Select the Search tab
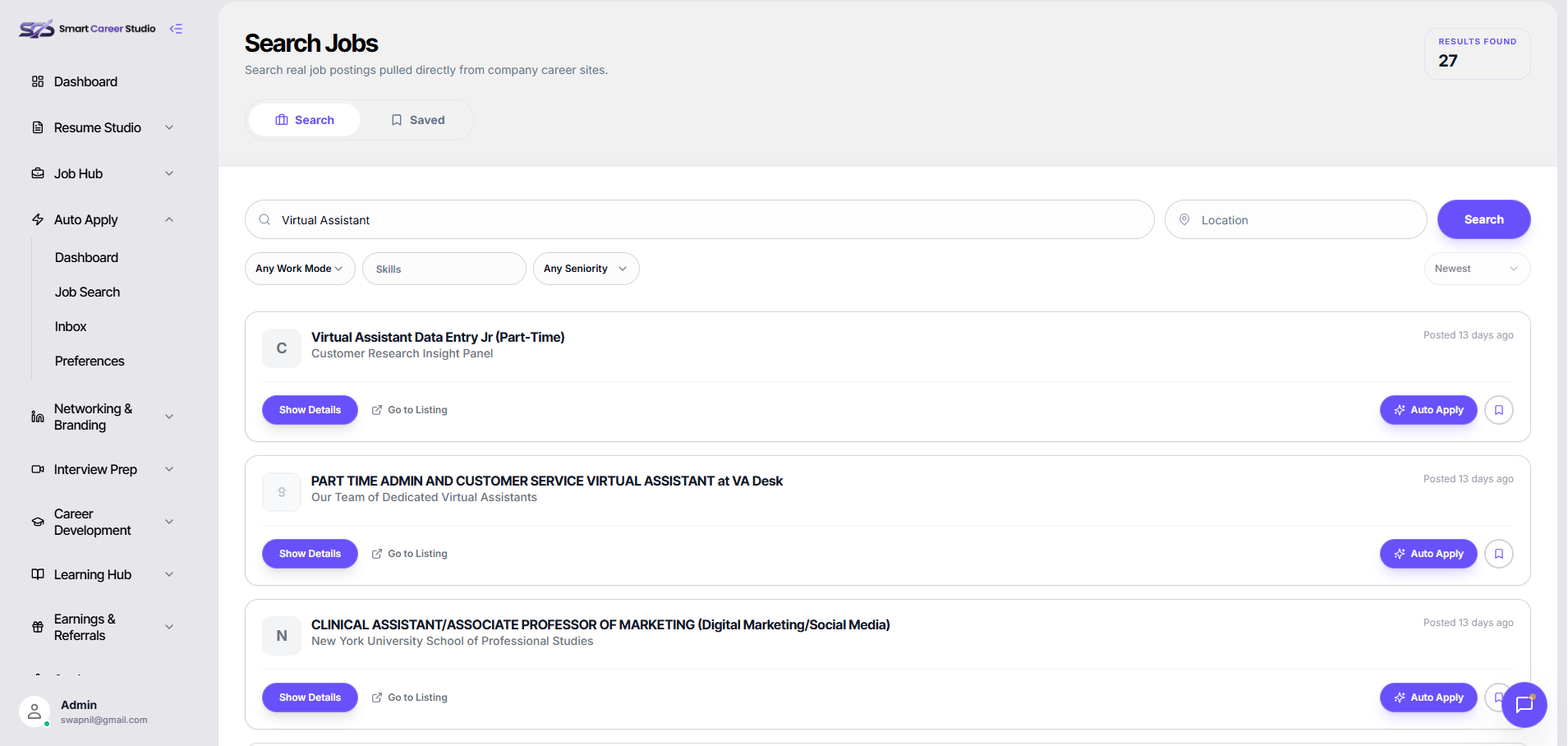1568x746 pixels. (305, 120)
